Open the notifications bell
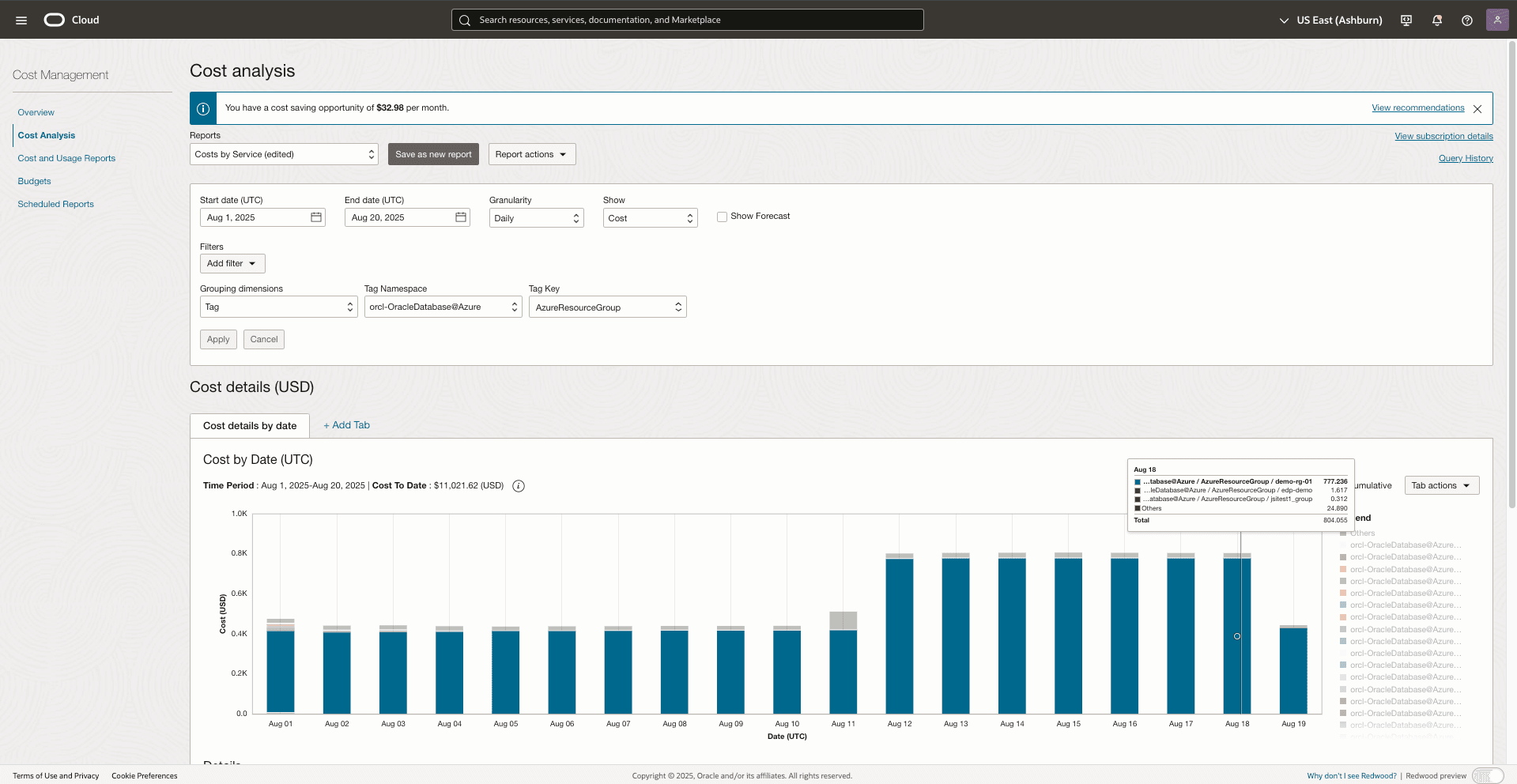Screen dimensions: 1517x784 tap(1437, 20)
